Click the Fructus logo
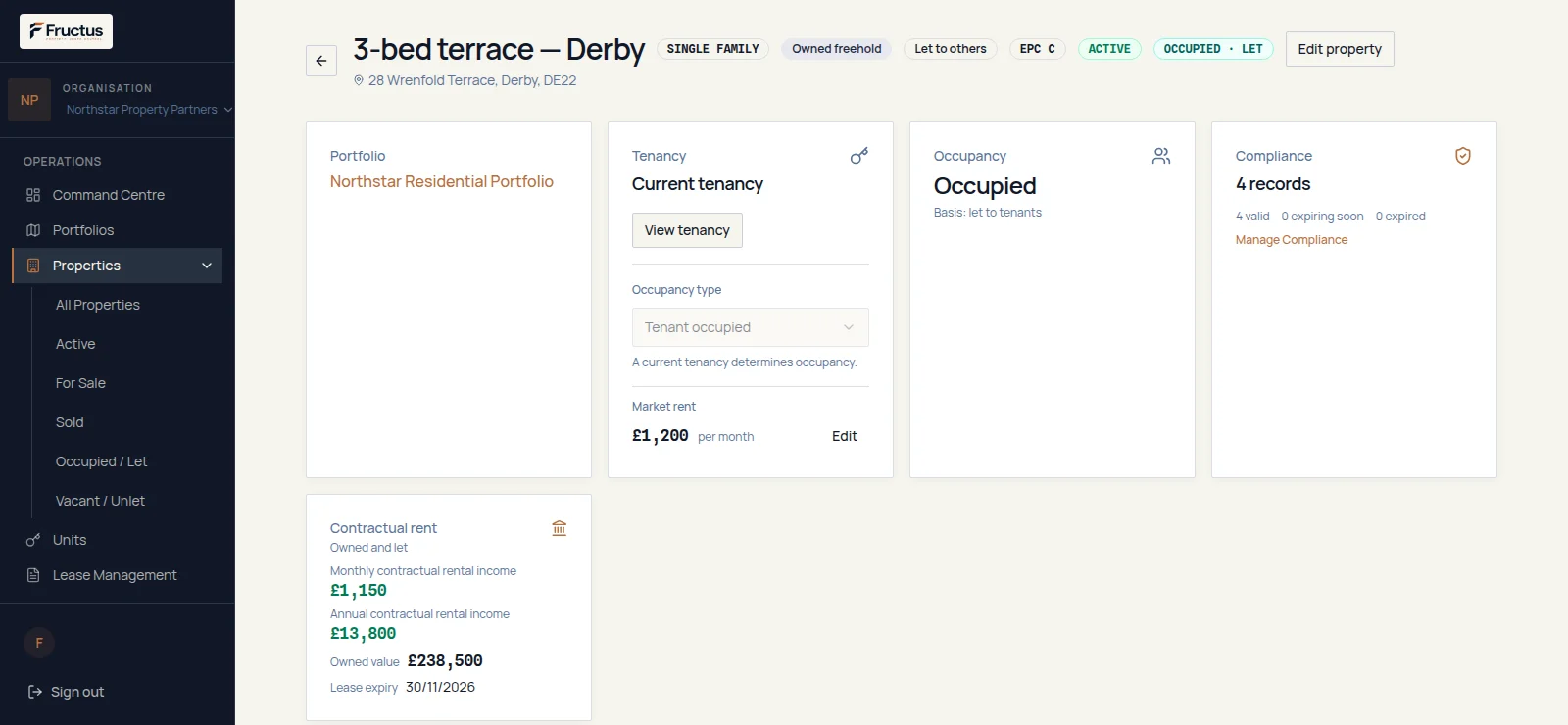Screen dimensions: 1568x725 pyautogui.click(x=66, y=31)
